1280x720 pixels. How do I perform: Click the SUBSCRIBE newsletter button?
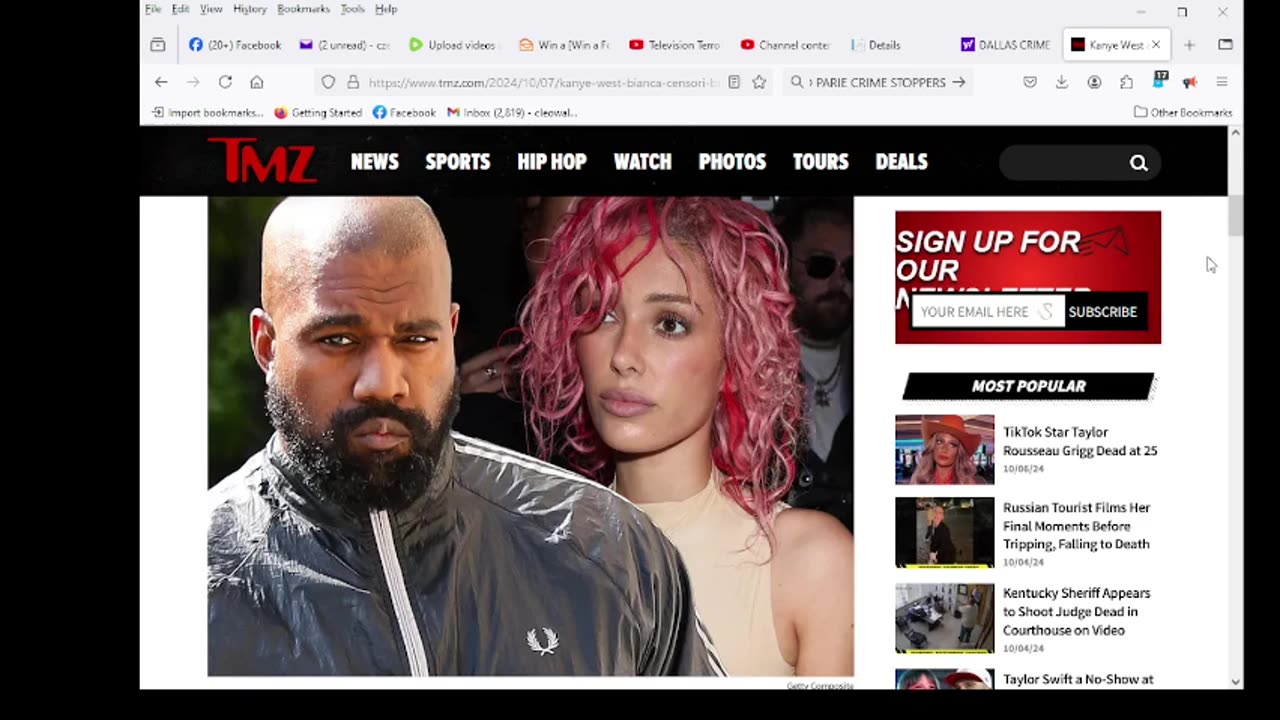[1102, 312]
